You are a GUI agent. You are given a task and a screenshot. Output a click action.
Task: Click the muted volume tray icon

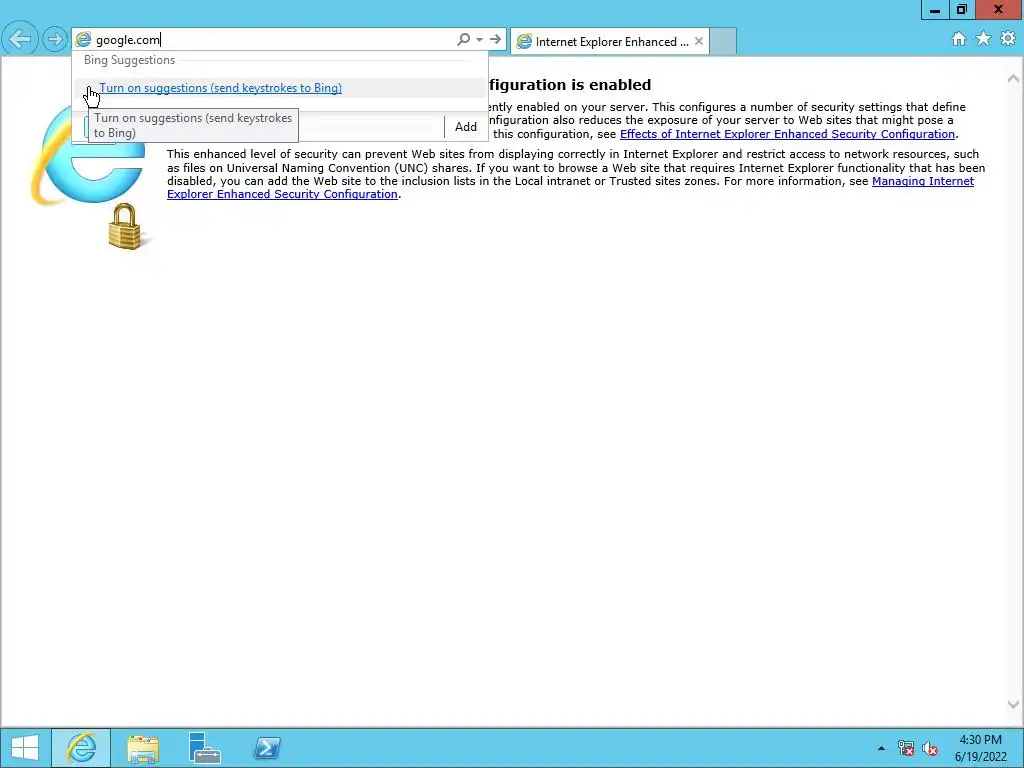[930, 748]
